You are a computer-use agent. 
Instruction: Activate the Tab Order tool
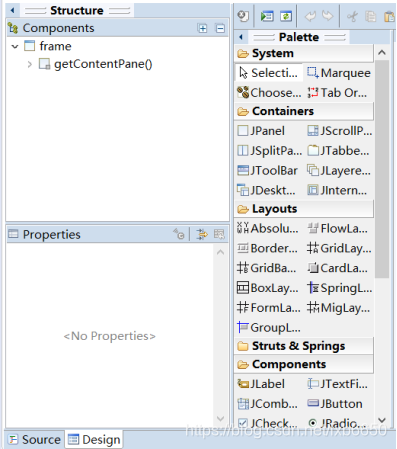click(x=337, y=92)
